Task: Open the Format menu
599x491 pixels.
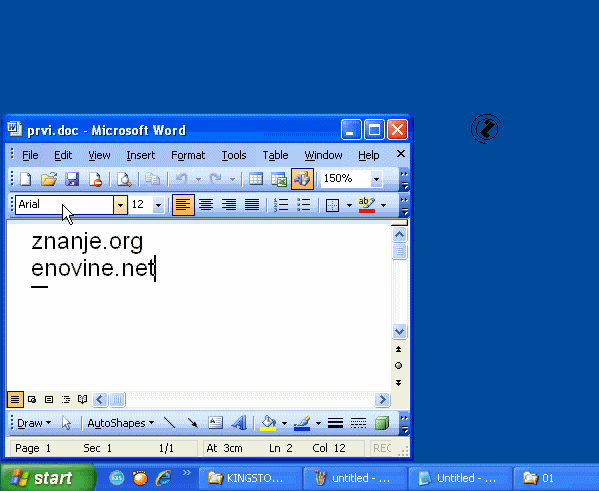Action: pos(188,155)
